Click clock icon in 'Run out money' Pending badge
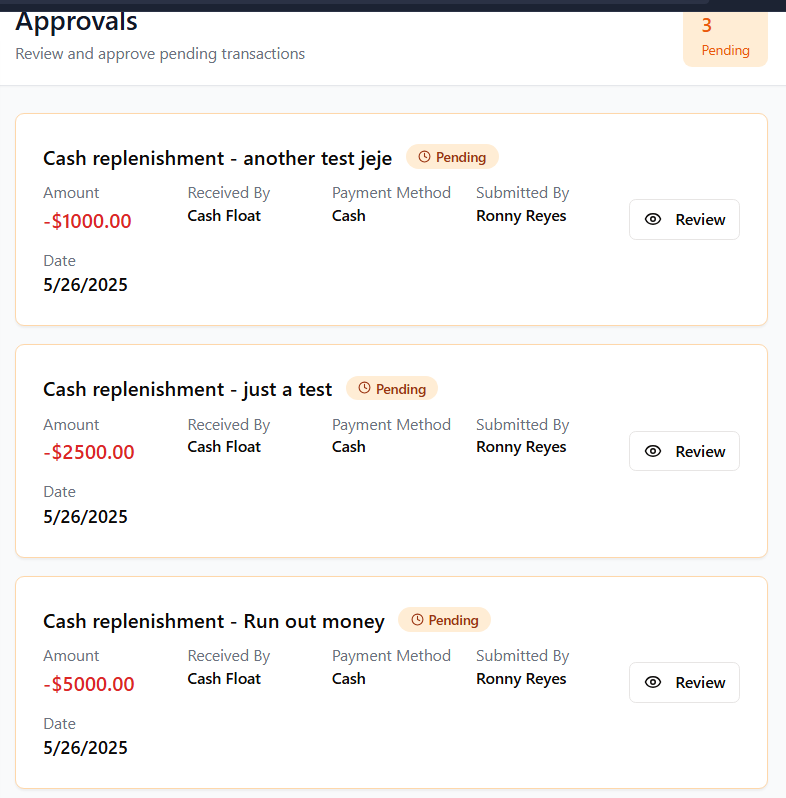The width and height of the screenshot is (786, 798). click(x=417, y=620)
